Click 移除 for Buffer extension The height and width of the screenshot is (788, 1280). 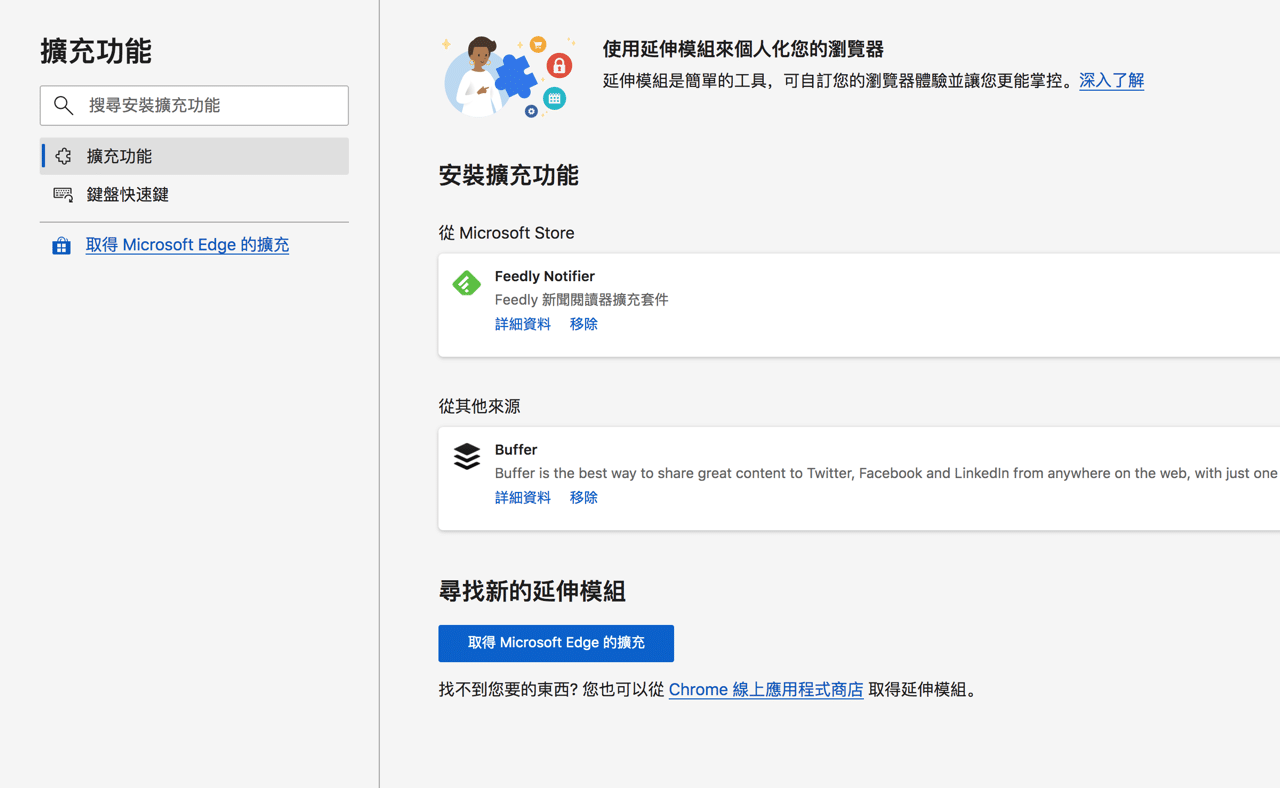(584, 497)
